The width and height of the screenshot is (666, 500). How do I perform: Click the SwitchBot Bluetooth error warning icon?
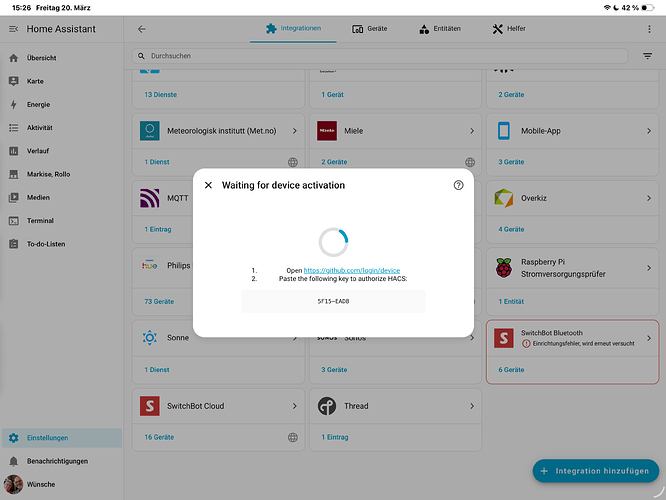526,344
